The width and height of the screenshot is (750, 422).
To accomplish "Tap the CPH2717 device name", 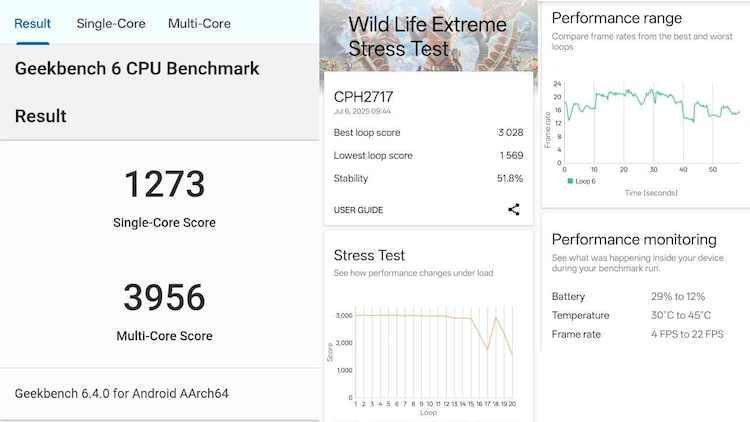I will [363, 97].
